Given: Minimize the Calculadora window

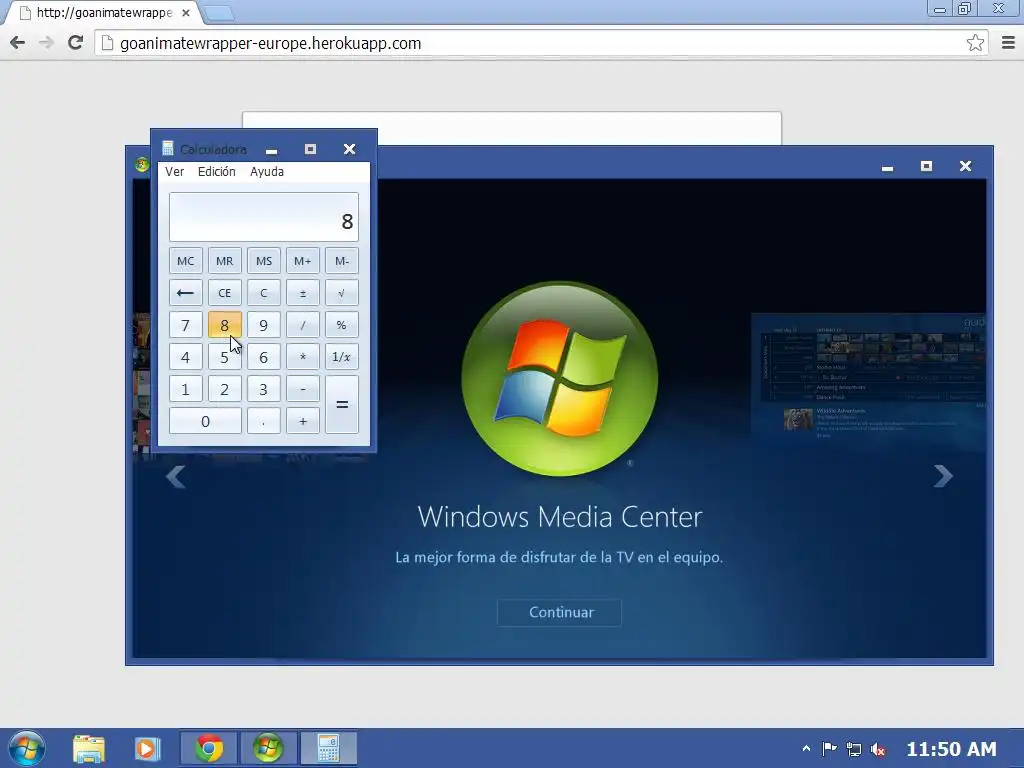Looking at the screenshot, I should tap(272, 150).
